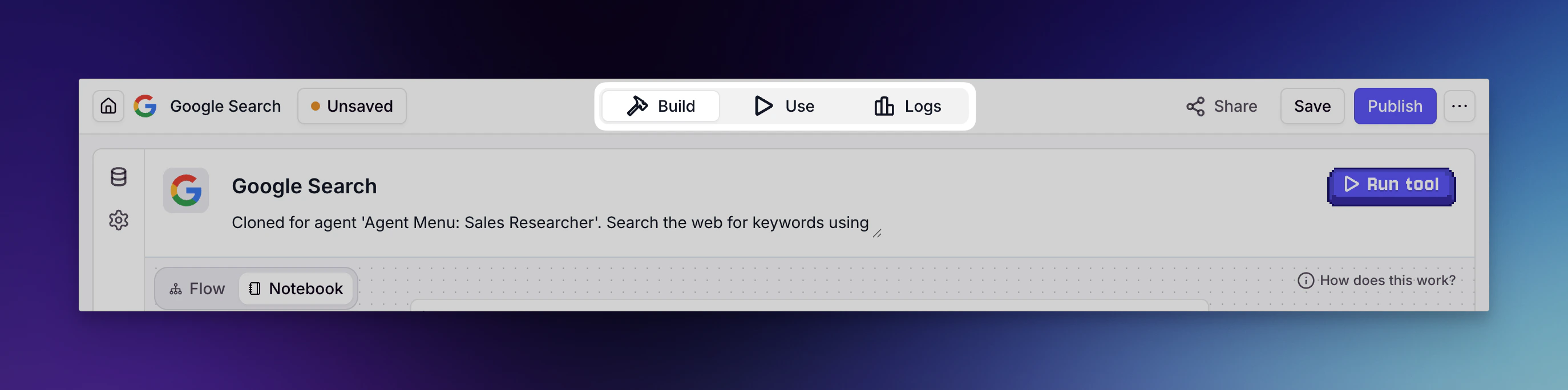Save the Google Search tool
The height and width of the screenshot is (390, 1568).
click(1312, 106)
